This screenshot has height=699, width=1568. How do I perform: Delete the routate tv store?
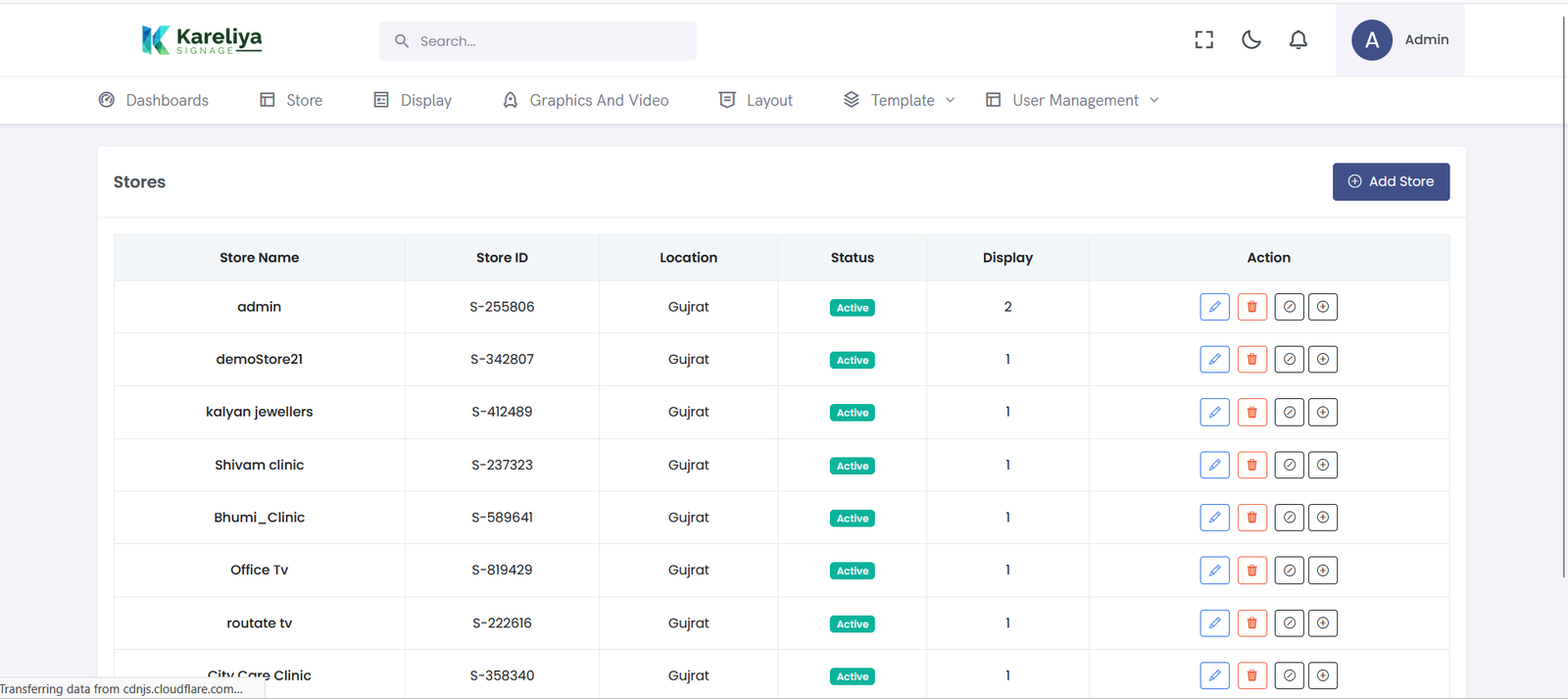pyautogui.click(x=1252, y=624)
